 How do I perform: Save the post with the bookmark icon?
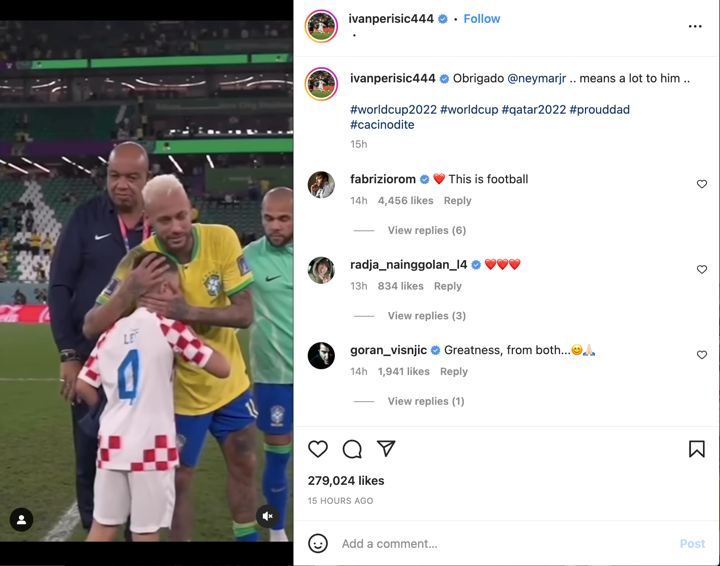[696, 449]
